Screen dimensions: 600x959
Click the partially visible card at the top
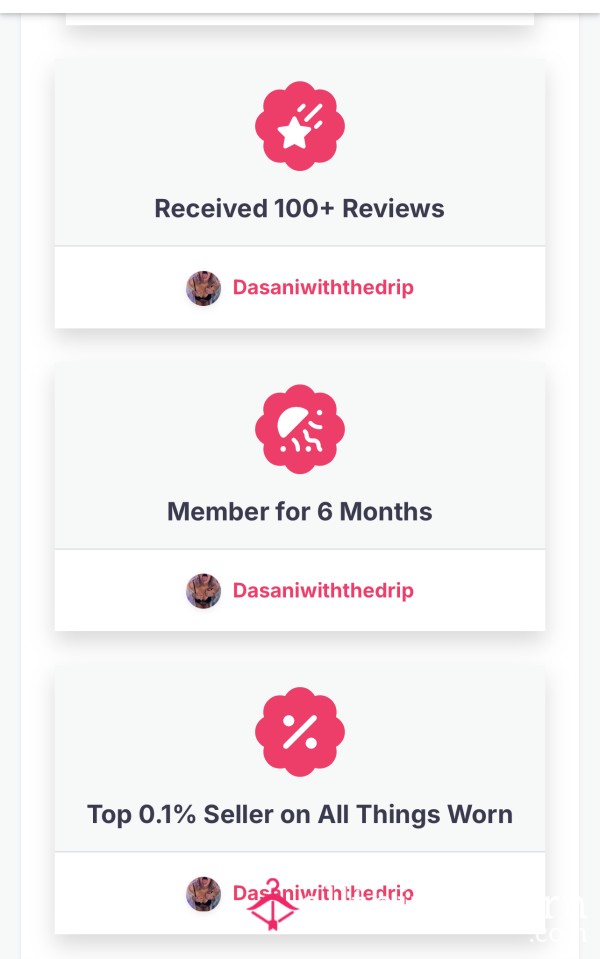click(300, 19)
